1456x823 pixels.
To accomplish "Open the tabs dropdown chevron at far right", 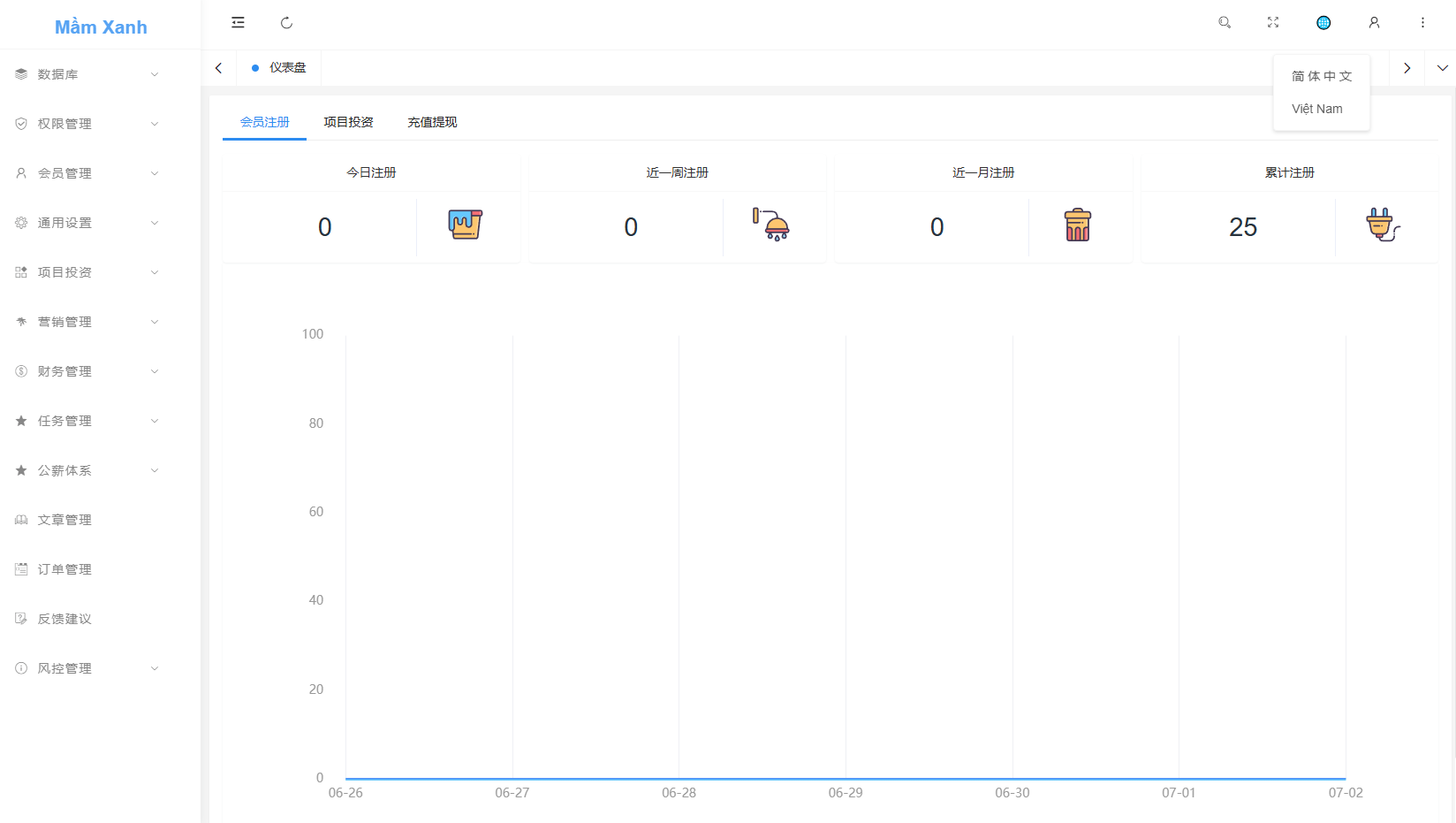I will 1442,68.
